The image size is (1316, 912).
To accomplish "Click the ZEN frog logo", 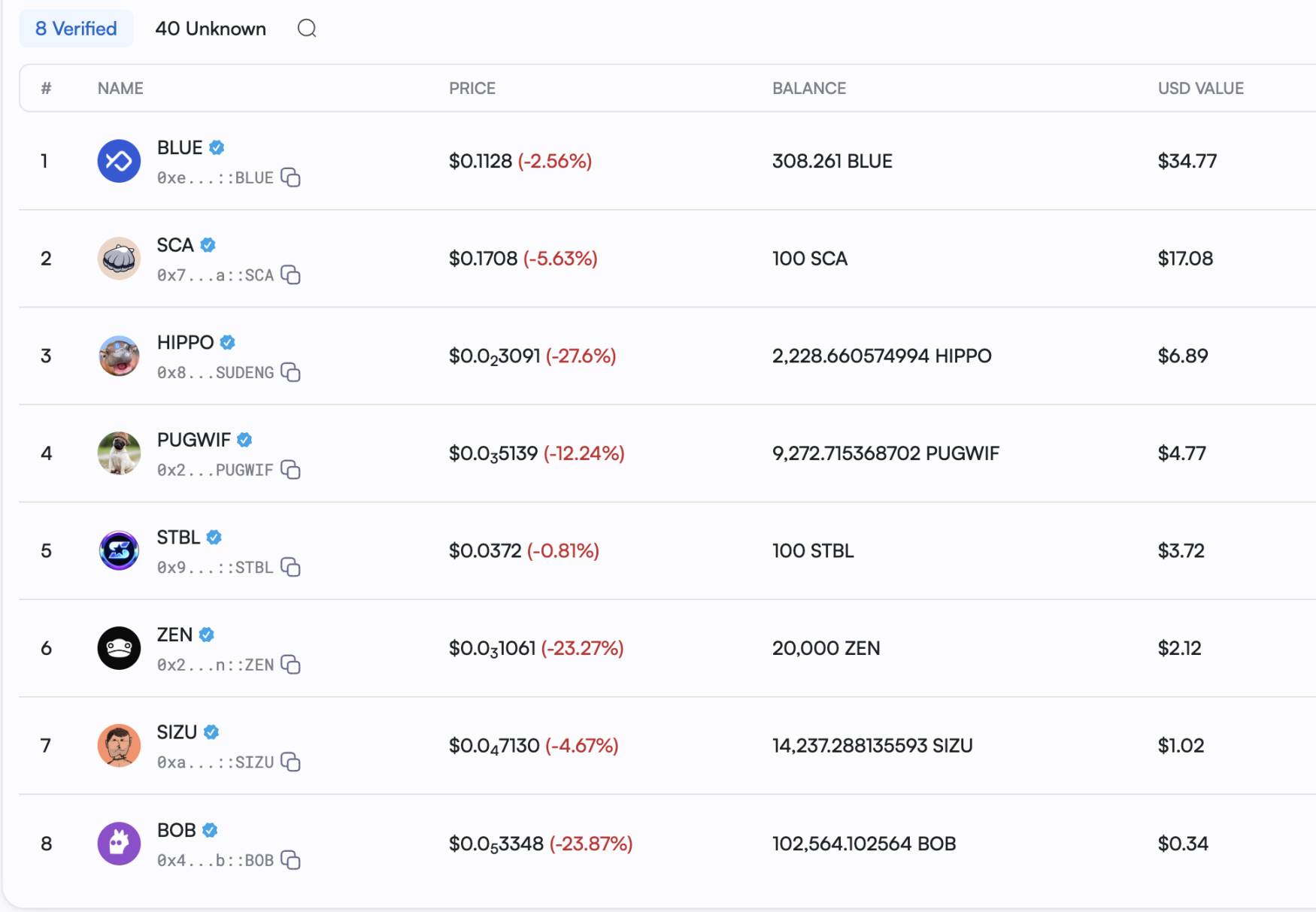I will (119, 648).
